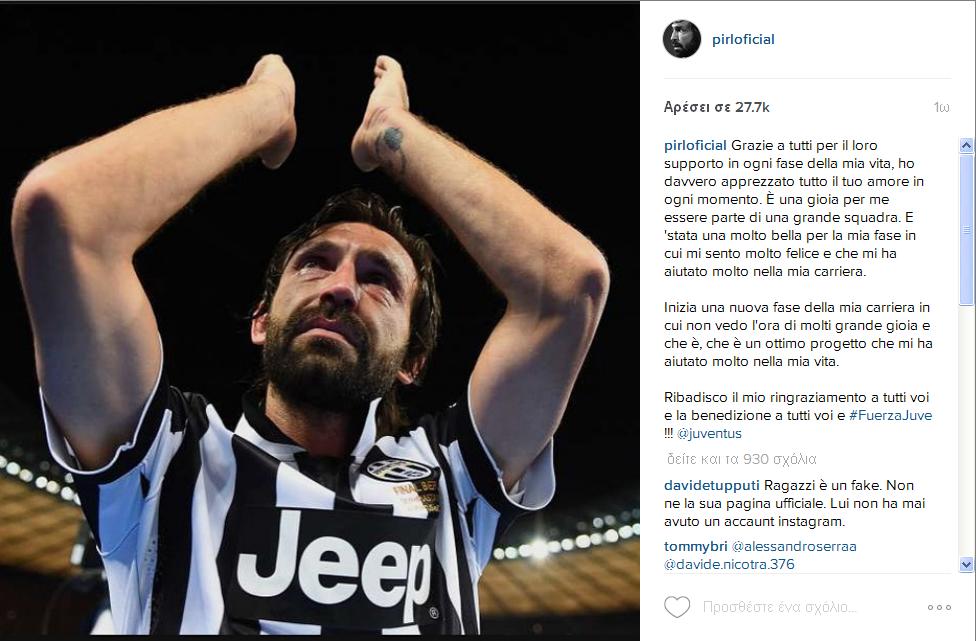
Task: Click the scrollbar down arrow
Action: click(966, 564)
